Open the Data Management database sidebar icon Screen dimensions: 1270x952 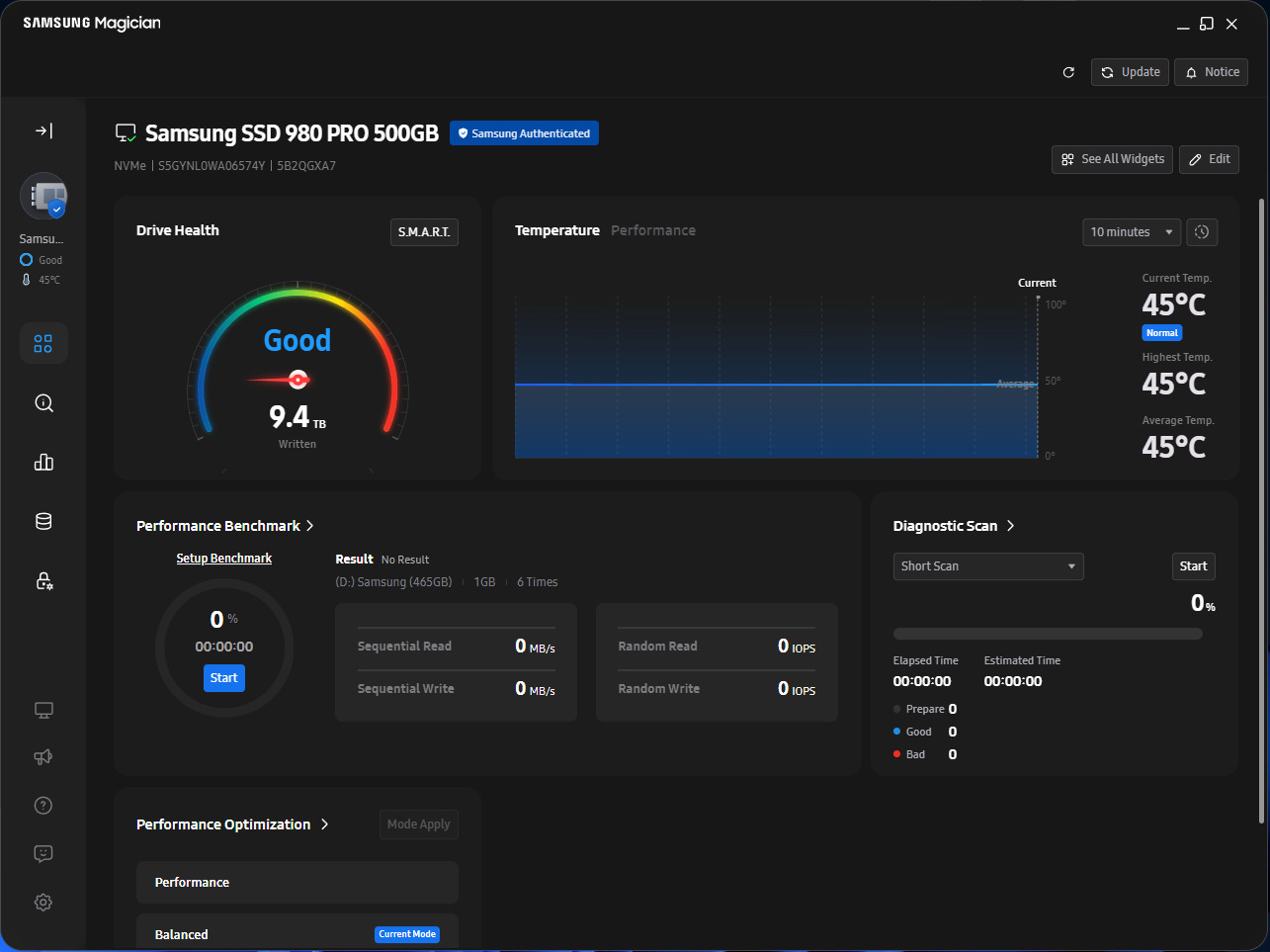pos(43,521)
